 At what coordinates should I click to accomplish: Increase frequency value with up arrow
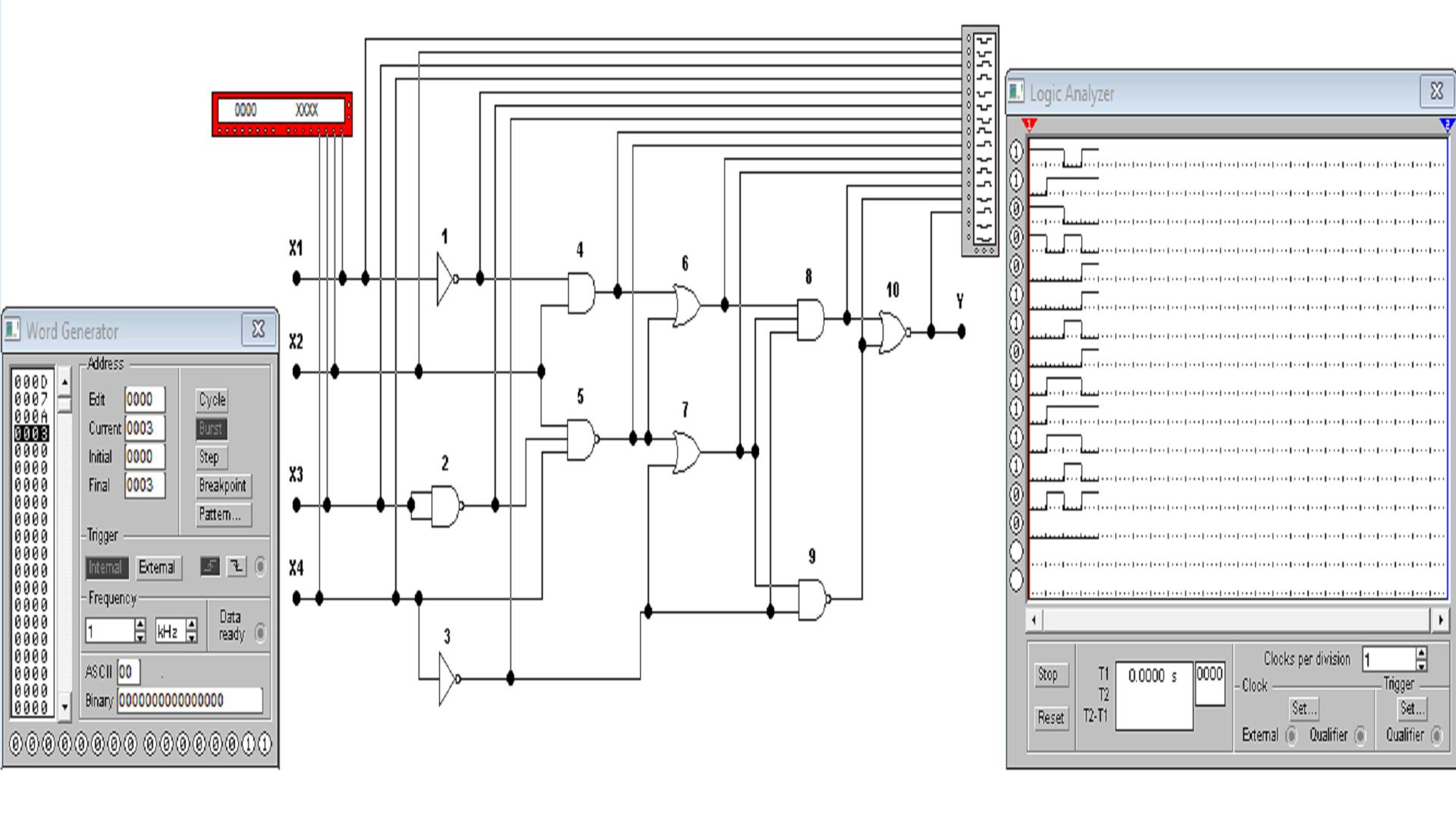point(140,624)
